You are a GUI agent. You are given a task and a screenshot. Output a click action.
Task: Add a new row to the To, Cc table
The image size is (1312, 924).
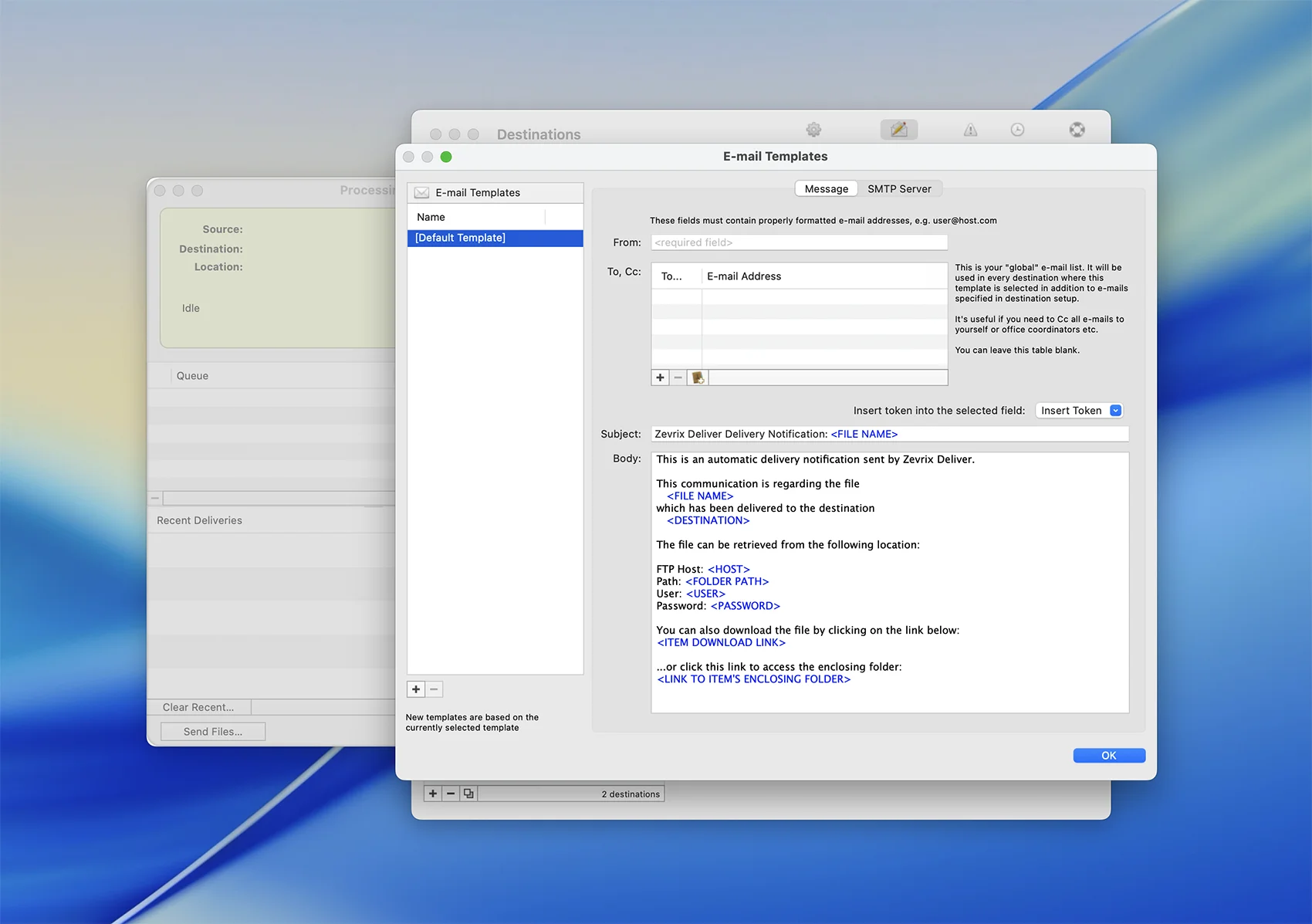(660, 377)
